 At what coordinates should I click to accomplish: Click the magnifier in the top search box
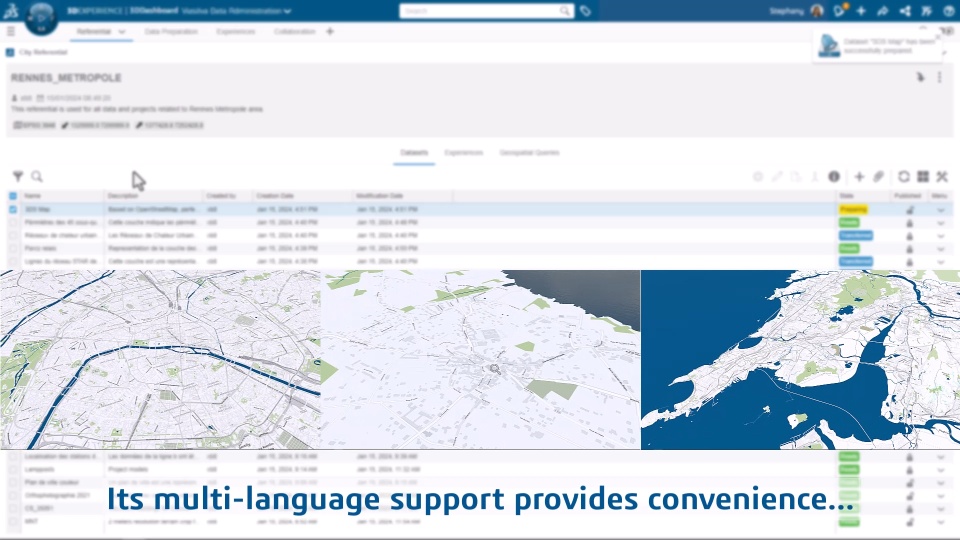tap(565, 10)
